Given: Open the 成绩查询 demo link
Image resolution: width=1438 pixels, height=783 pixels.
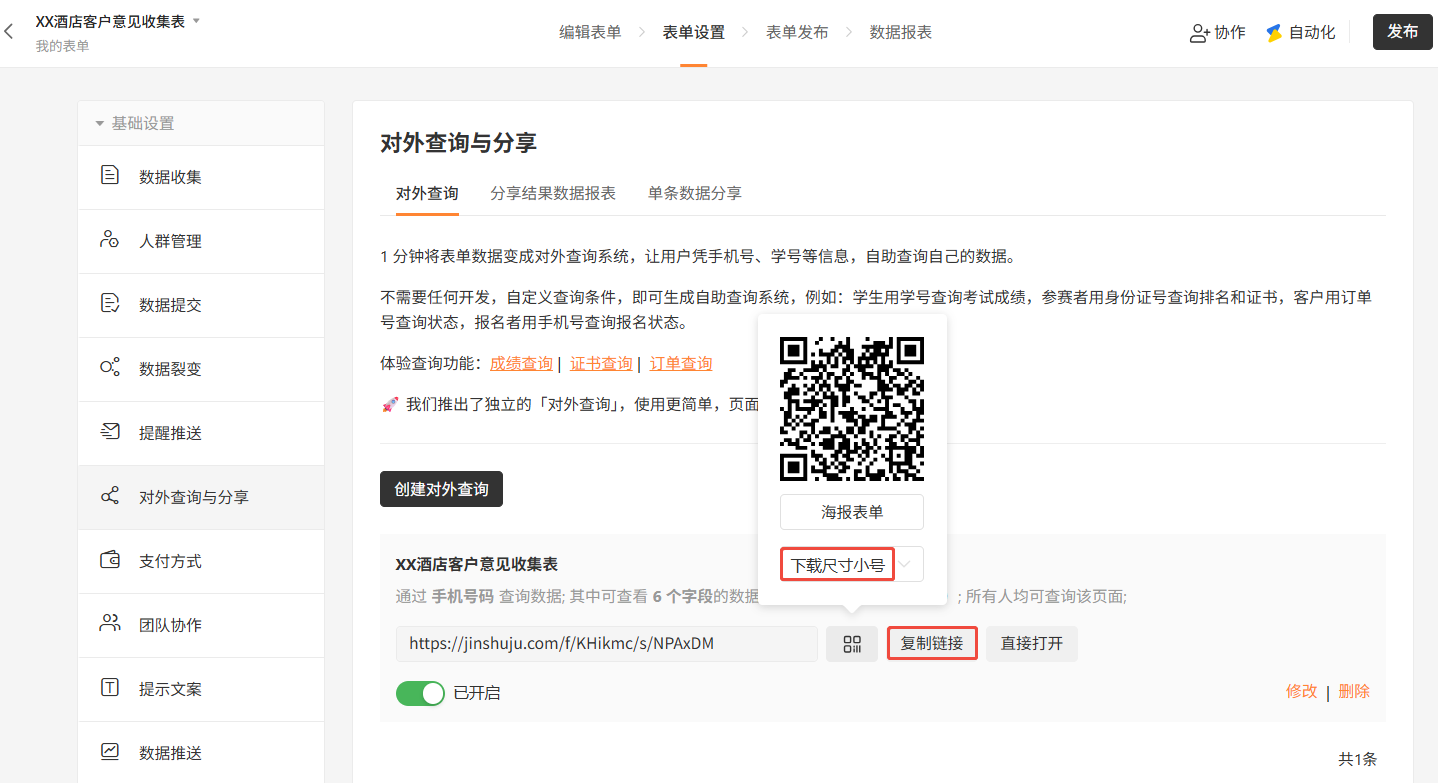Looking at the screenshot, I should [521, 363].
